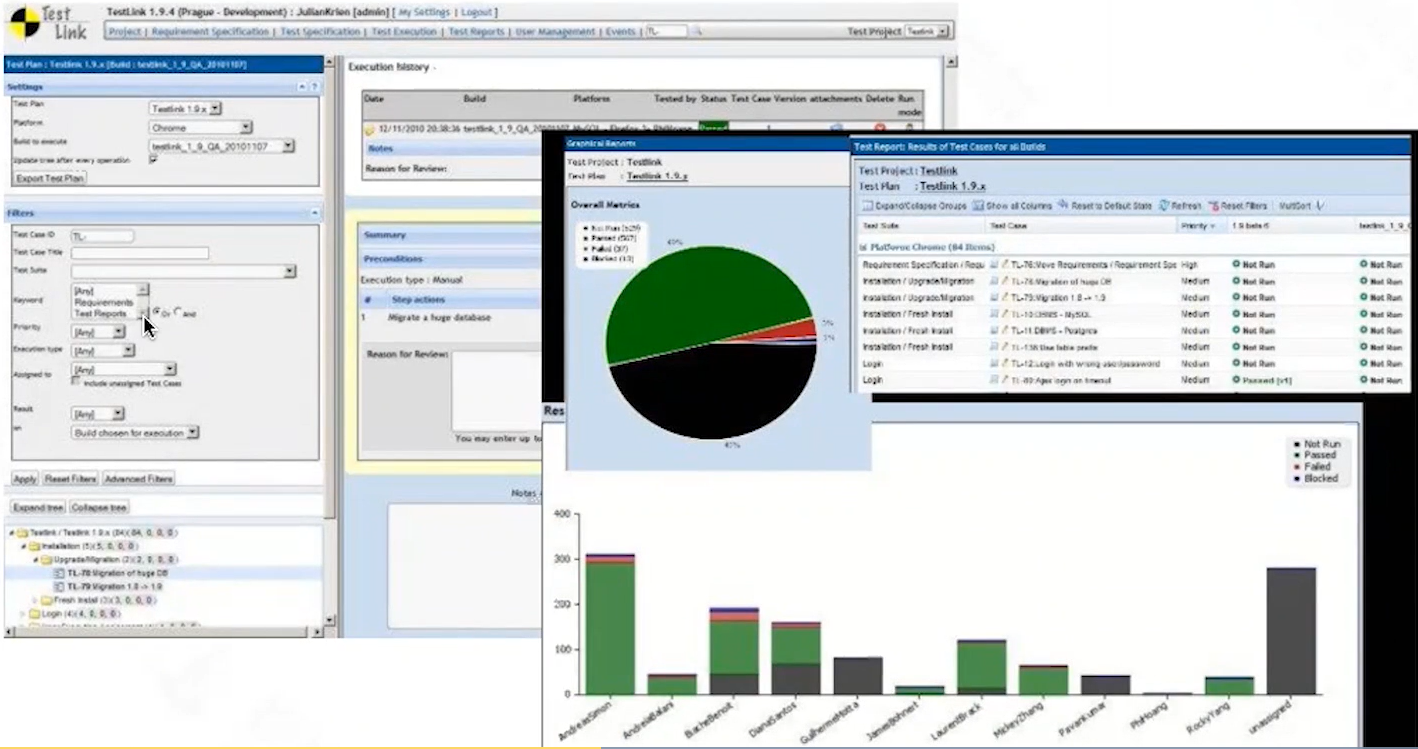Click the TestLink logo icon
Viewport: 1418px width, 749px height.
[24, 23]
